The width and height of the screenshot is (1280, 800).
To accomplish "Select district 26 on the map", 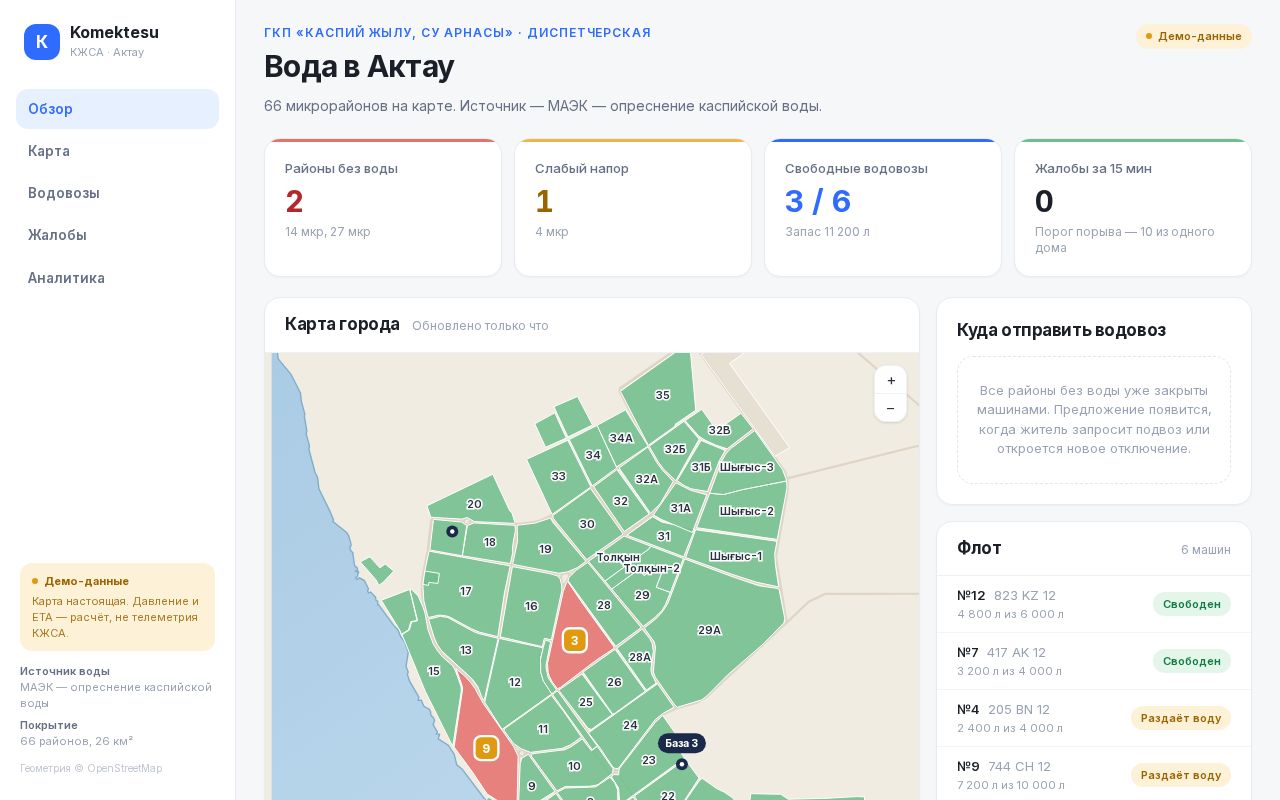I will (614, 682).
